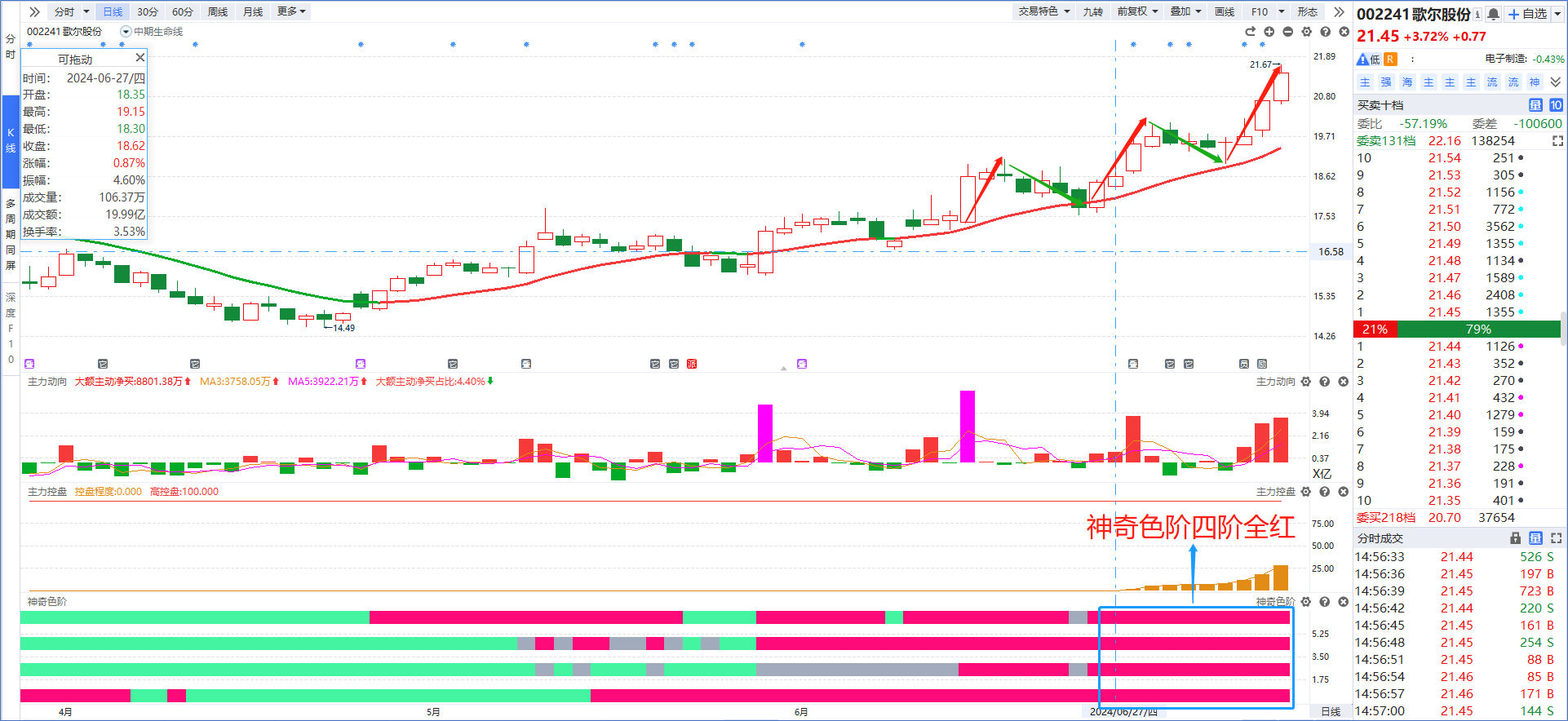Viewport: 1568px width, 721px height.
Task: Expand the 交易特色 dropdown
Action: pos(1043,11)
